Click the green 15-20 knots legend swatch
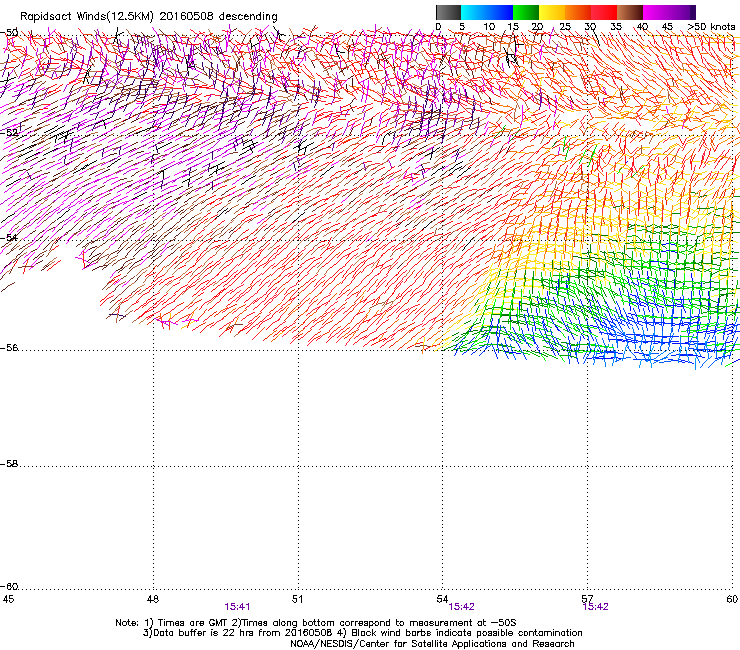The image size is (740, 650). click(x=526, y=12)
